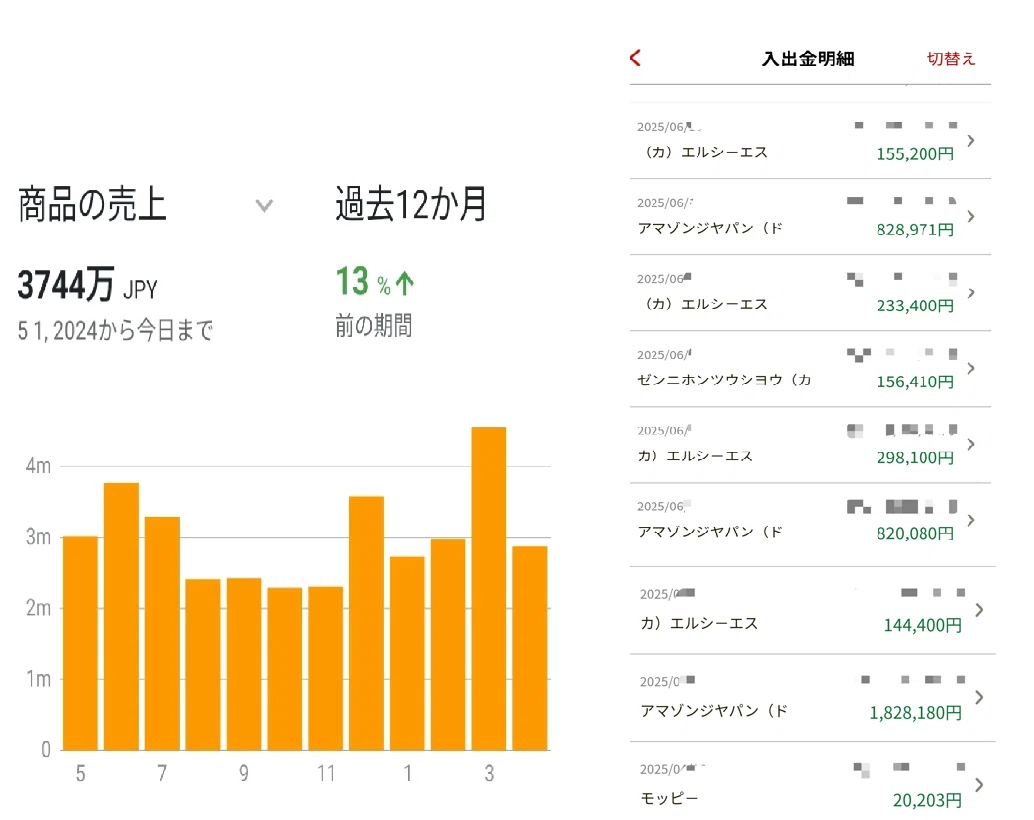Click the 155,200円 amount
Image resolution: width=1034 pixels, height=820 pixels.
coord(915,154)
